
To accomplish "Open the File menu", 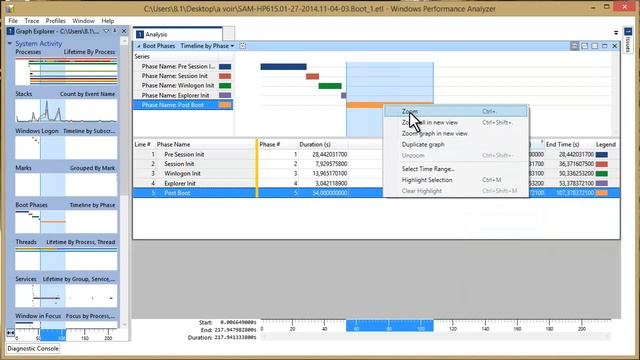I will (13, 21).
